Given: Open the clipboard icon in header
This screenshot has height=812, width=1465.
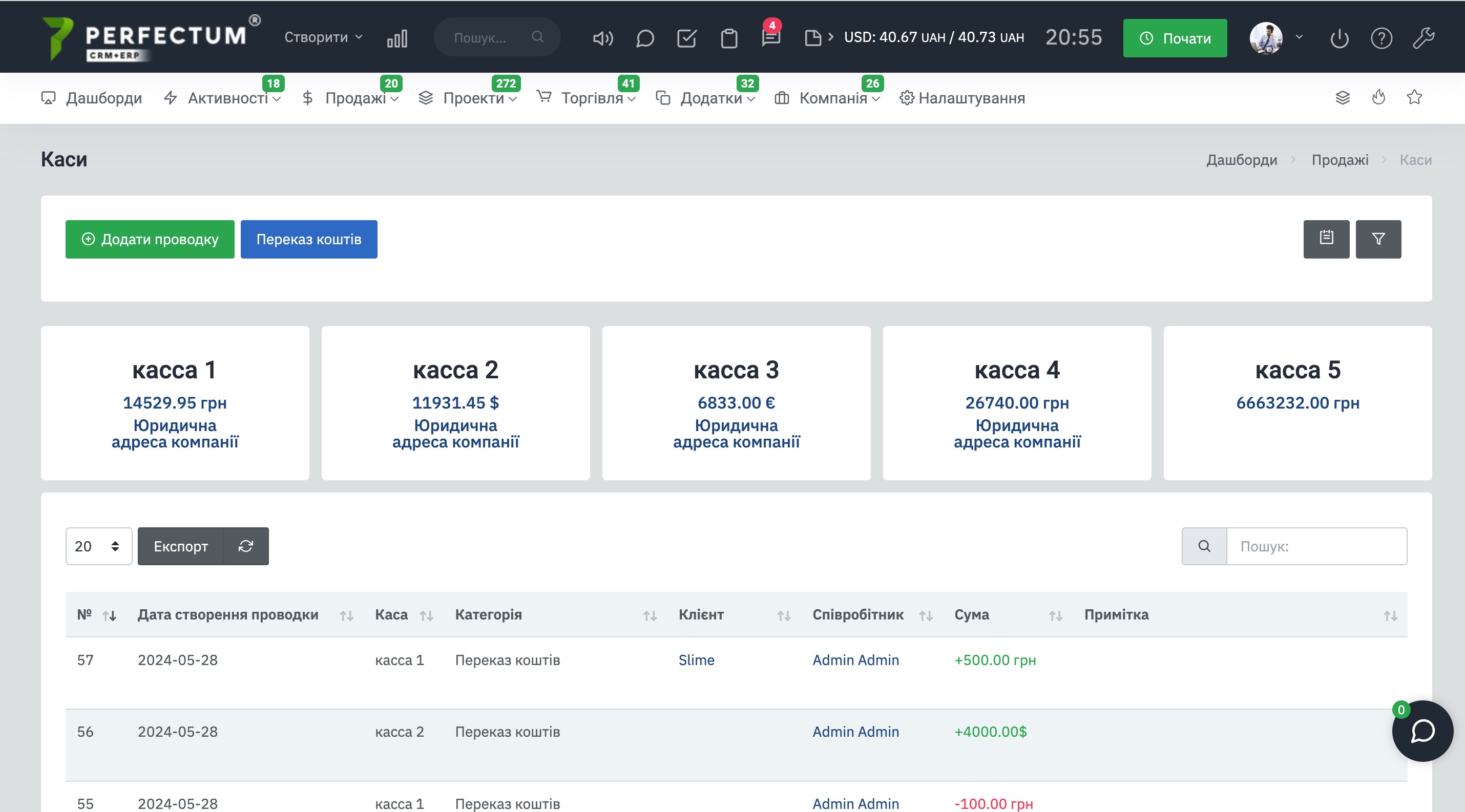Looking at the screenshot, I should [729, 38].
